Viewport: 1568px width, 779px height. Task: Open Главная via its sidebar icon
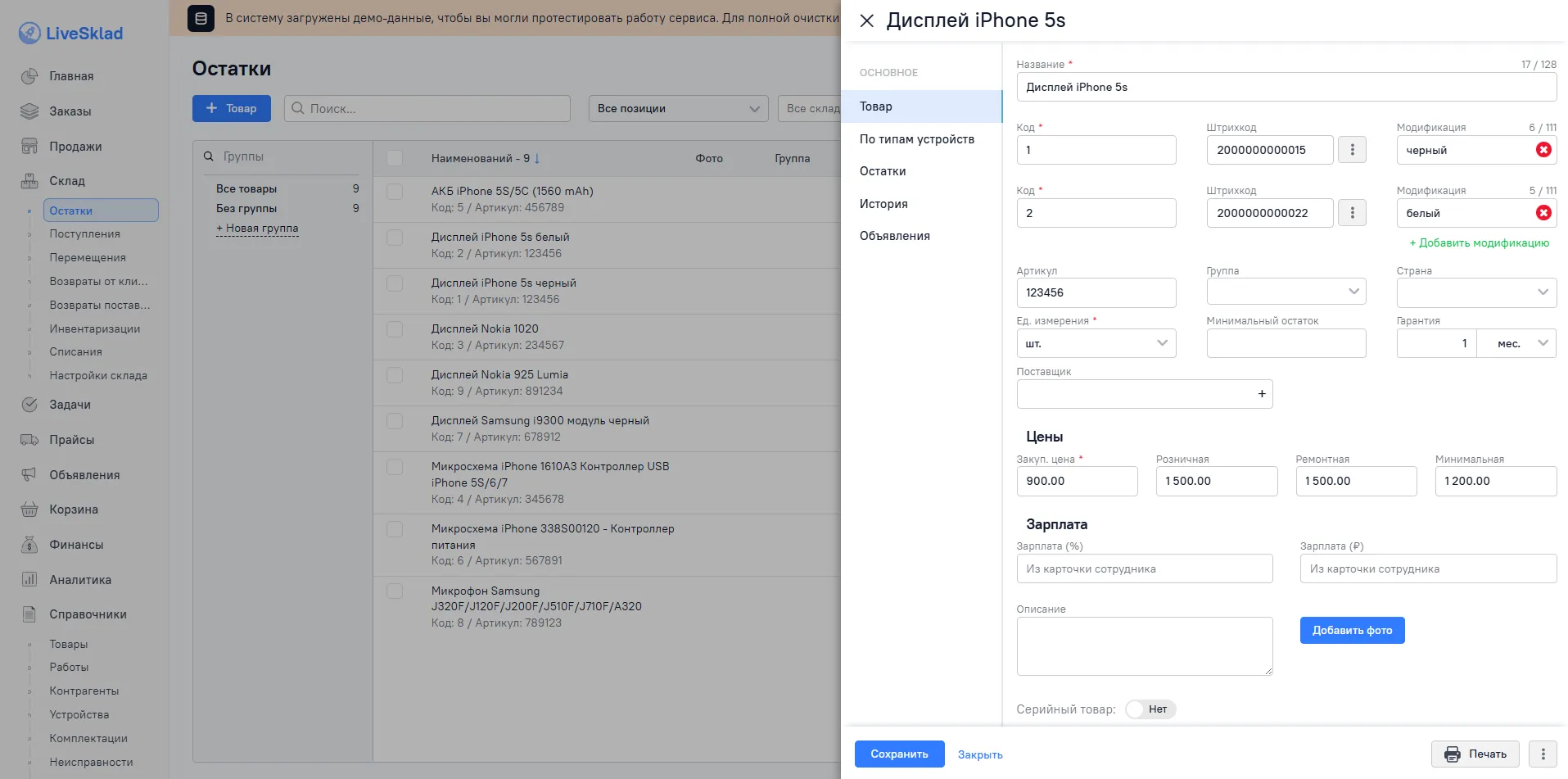coord(29,76)
